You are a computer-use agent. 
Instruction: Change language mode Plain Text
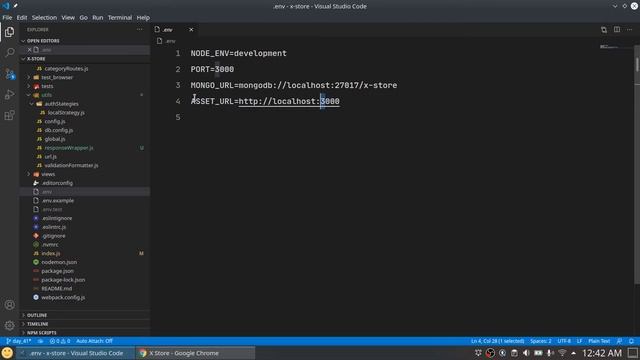click(x=599, y=341)
